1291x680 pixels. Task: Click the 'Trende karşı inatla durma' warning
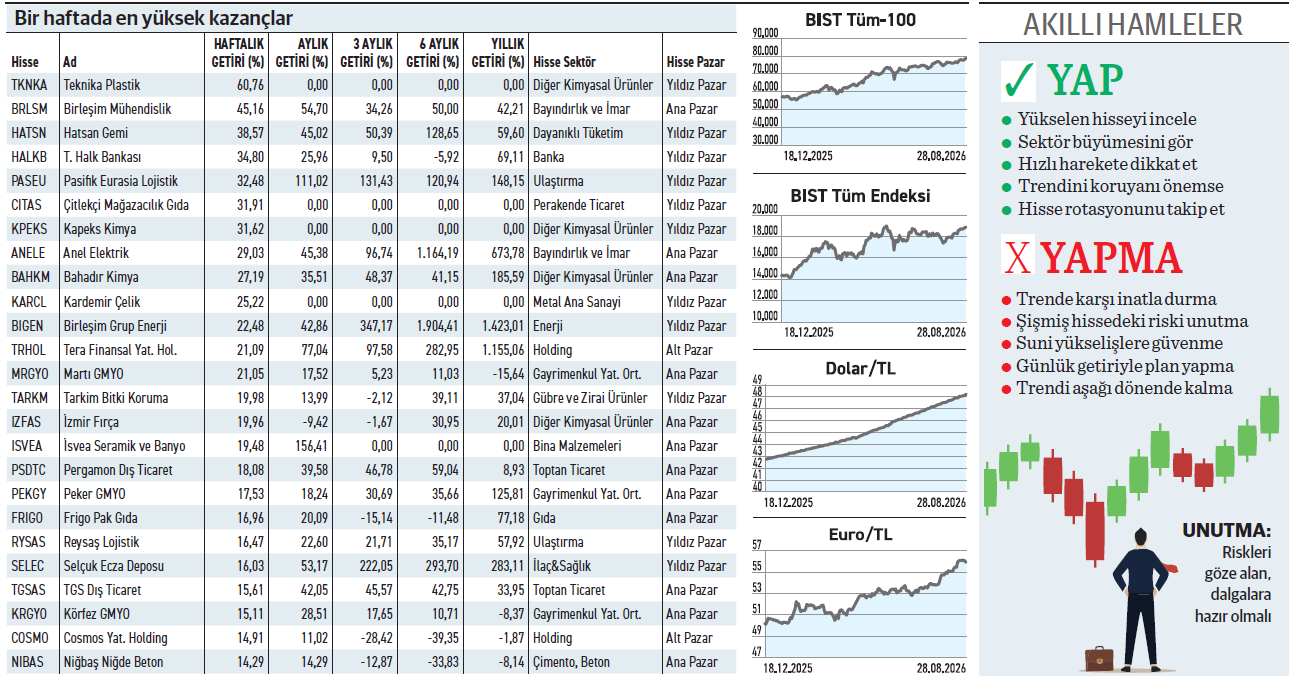pyautogui.click(x=1117, y=299)
